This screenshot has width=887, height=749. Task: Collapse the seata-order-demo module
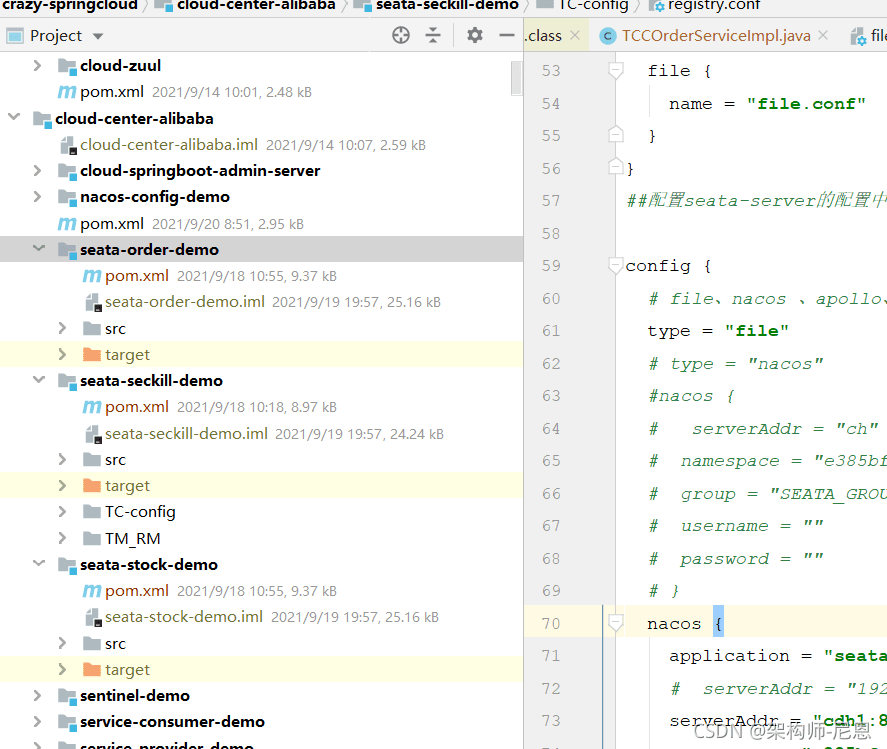(38, 249)
